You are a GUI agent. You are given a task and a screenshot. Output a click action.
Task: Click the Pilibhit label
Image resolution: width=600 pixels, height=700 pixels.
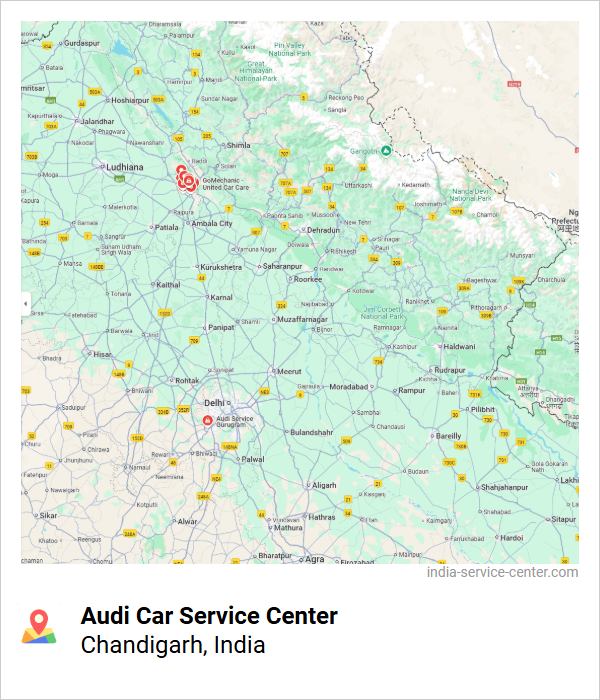[x=483, y=409]
